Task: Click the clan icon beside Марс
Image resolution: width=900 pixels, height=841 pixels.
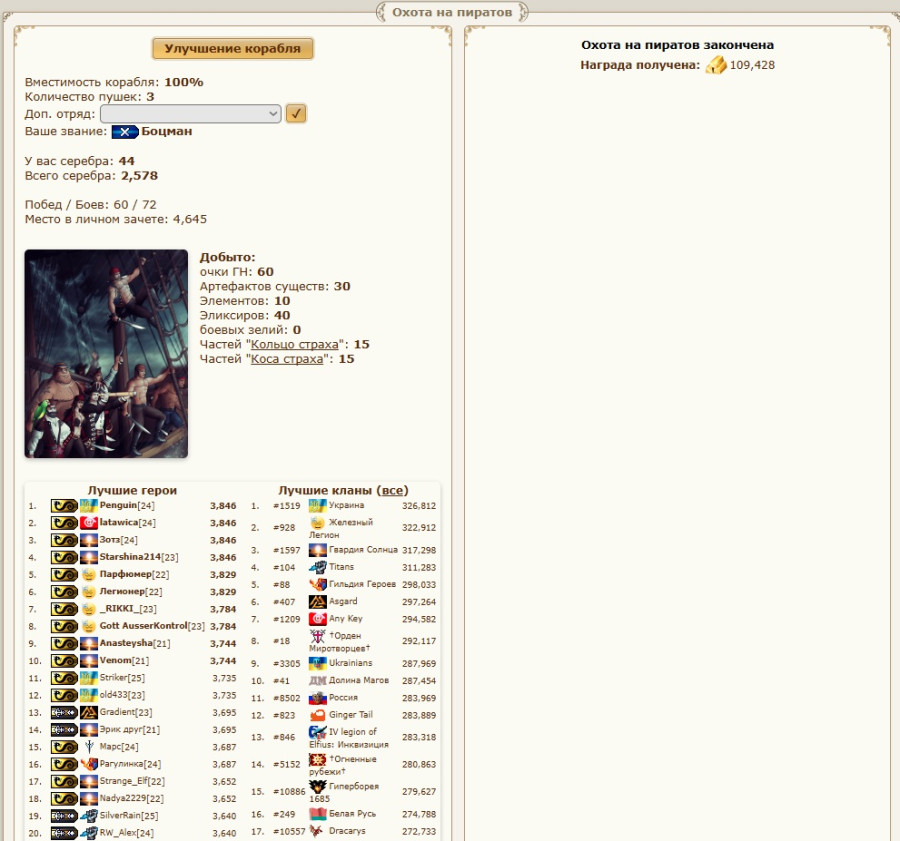Action: click(x=88, y=747)
